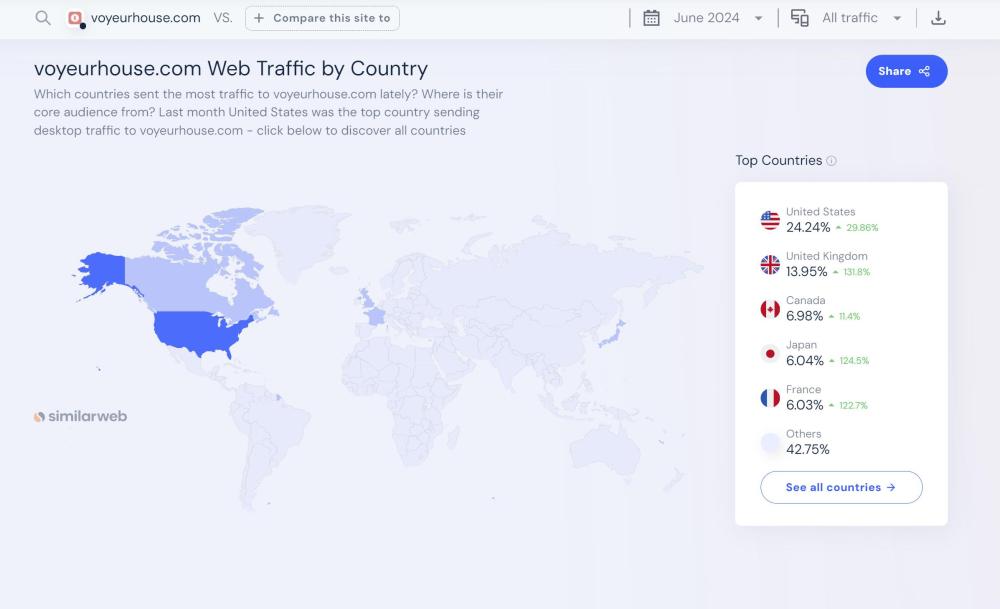Click the Similarweb logo on the map
The width and height of the screenshot is (1000, 609).
tap(81, 416)
